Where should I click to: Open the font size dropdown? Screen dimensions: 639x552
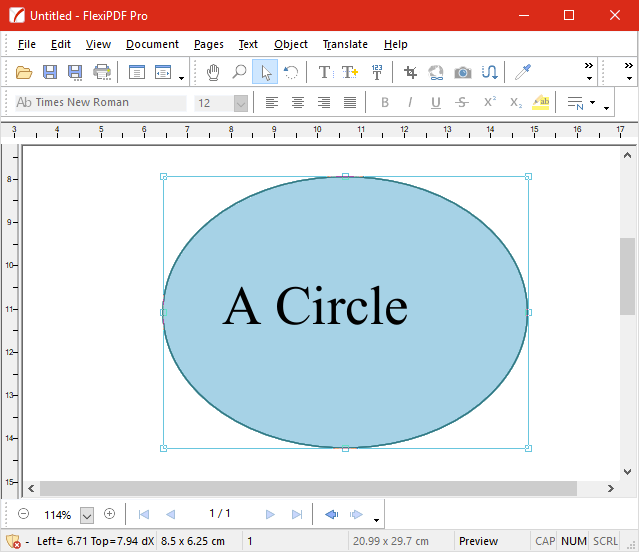(240, 103)
